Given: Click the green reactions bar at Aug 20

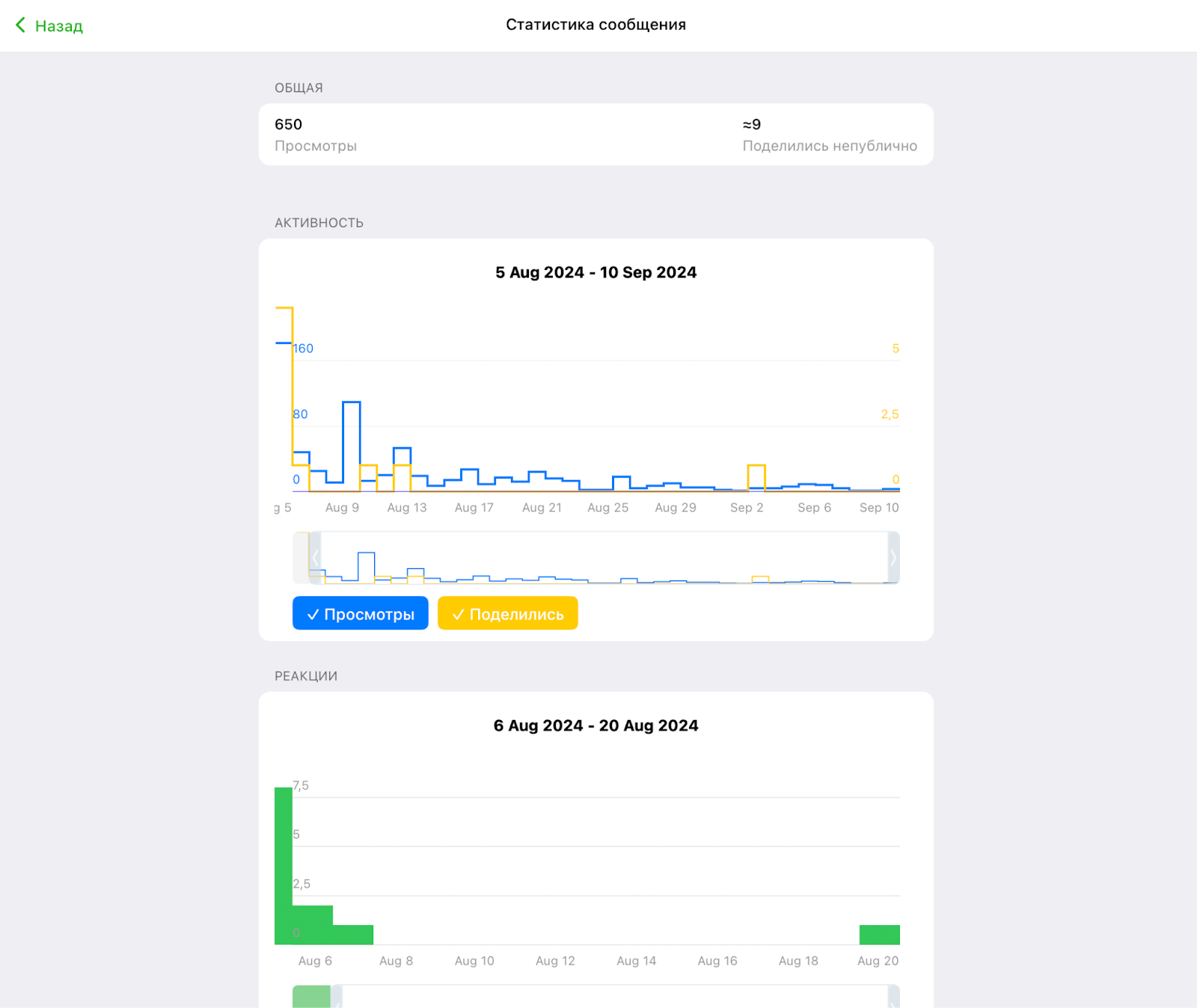Looking at the screenshot, I should [880, 935].
